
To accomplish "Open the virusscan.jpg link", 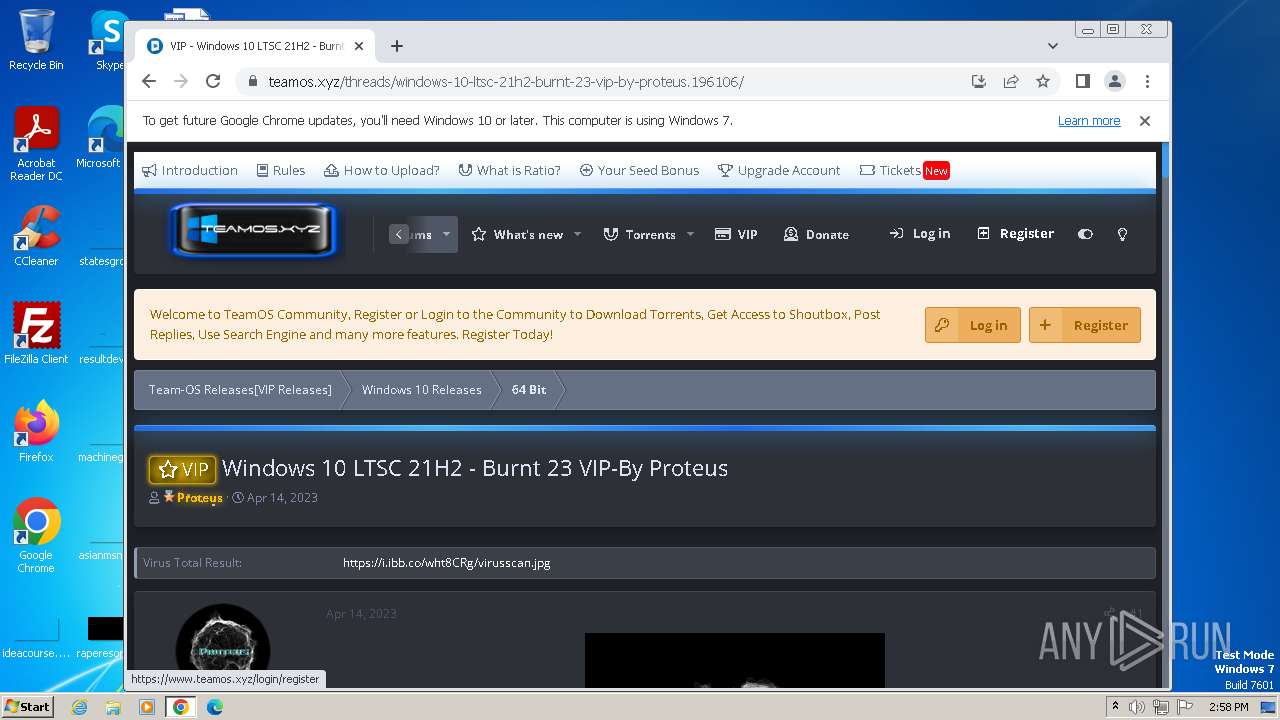I will click(x=446, y=562).
